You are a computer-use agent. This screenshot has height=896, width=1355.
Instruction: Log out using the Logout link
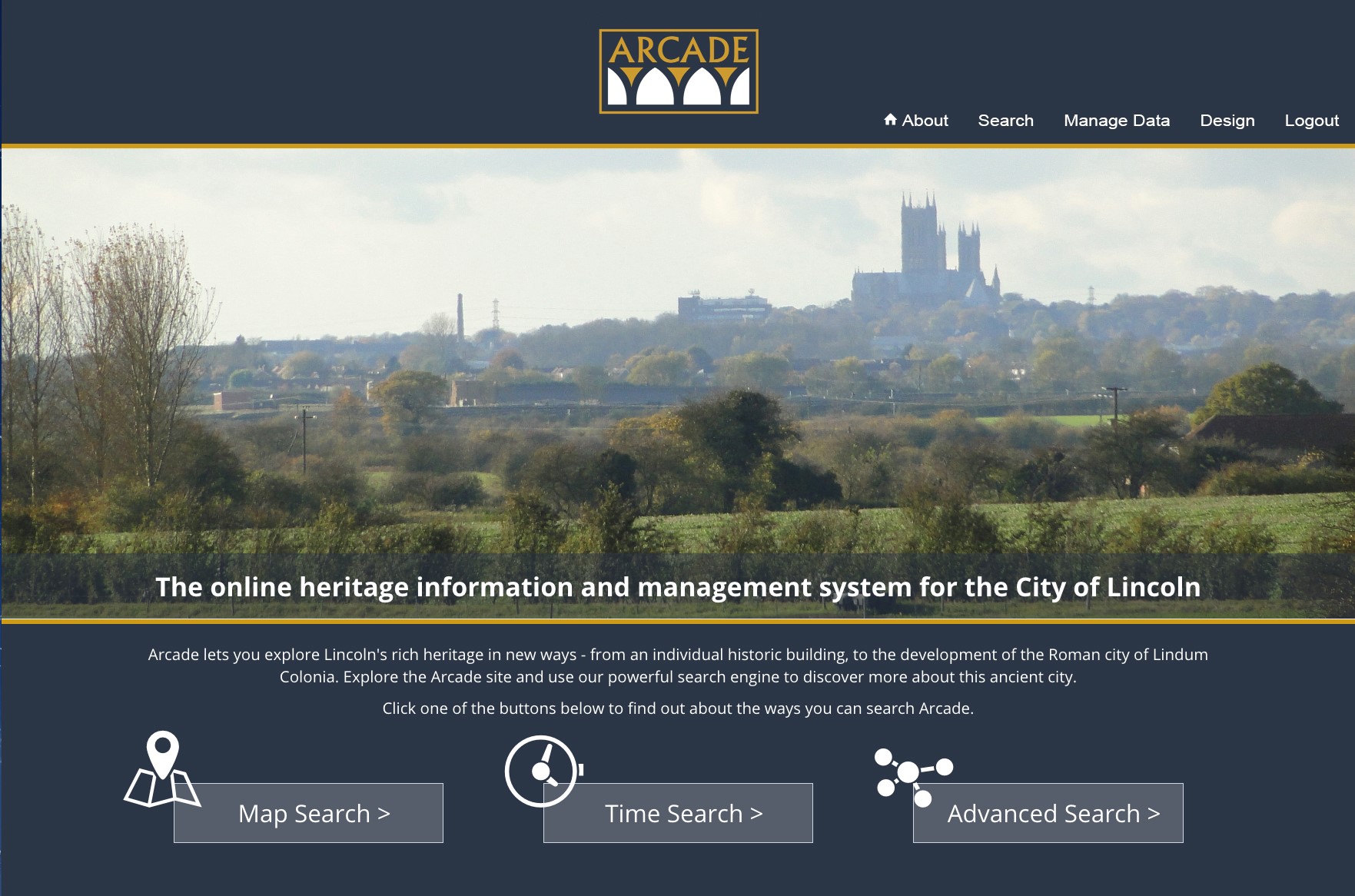1311,121
